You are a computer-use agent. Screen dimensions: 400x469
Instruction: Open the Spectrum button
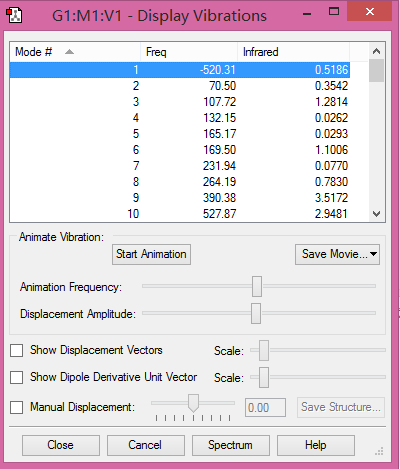point(230,445)
